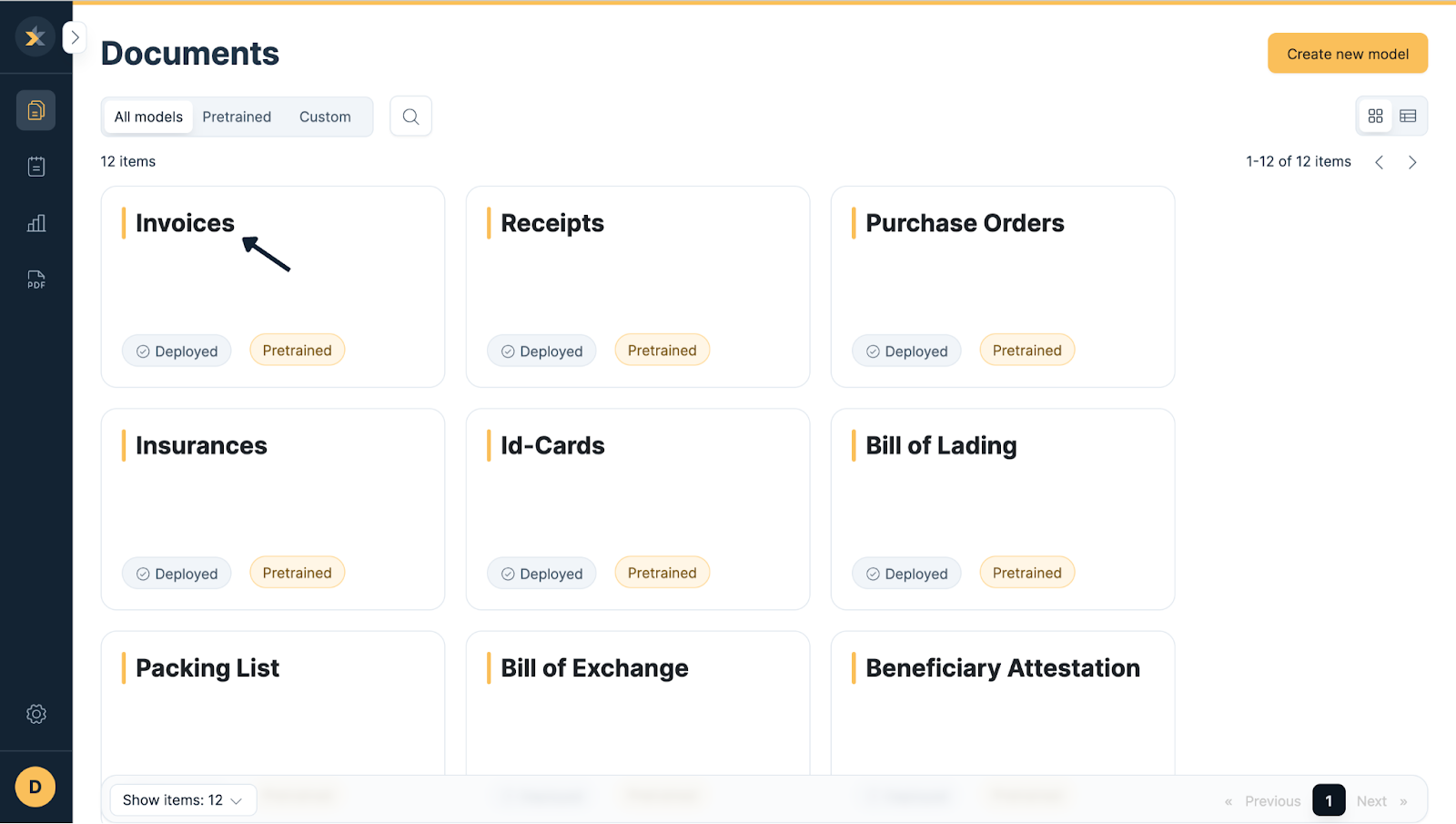Image resolution: width=1456 pixels, height=824 pixels.
Task: Select the All models tab
Action: 148,117
